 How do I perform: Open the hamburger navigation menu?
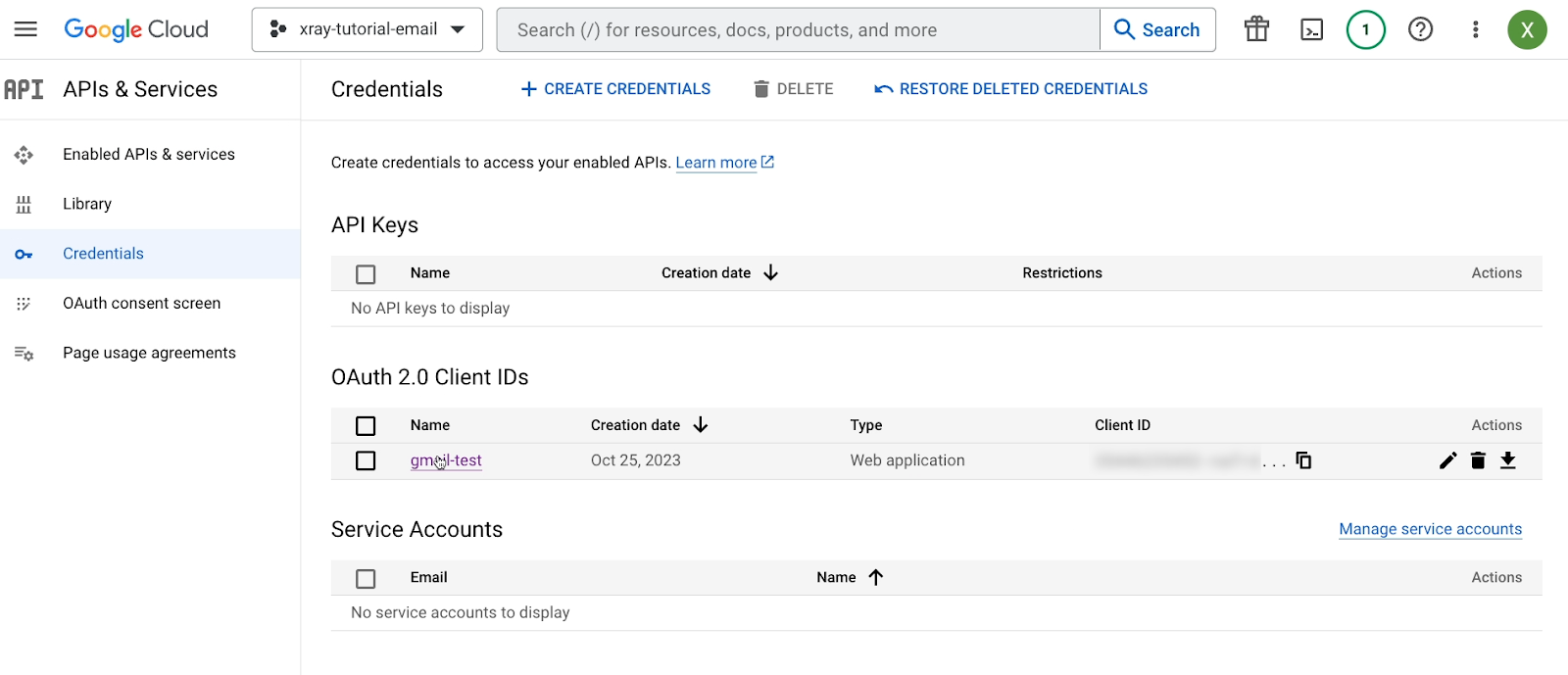point(25,29)
